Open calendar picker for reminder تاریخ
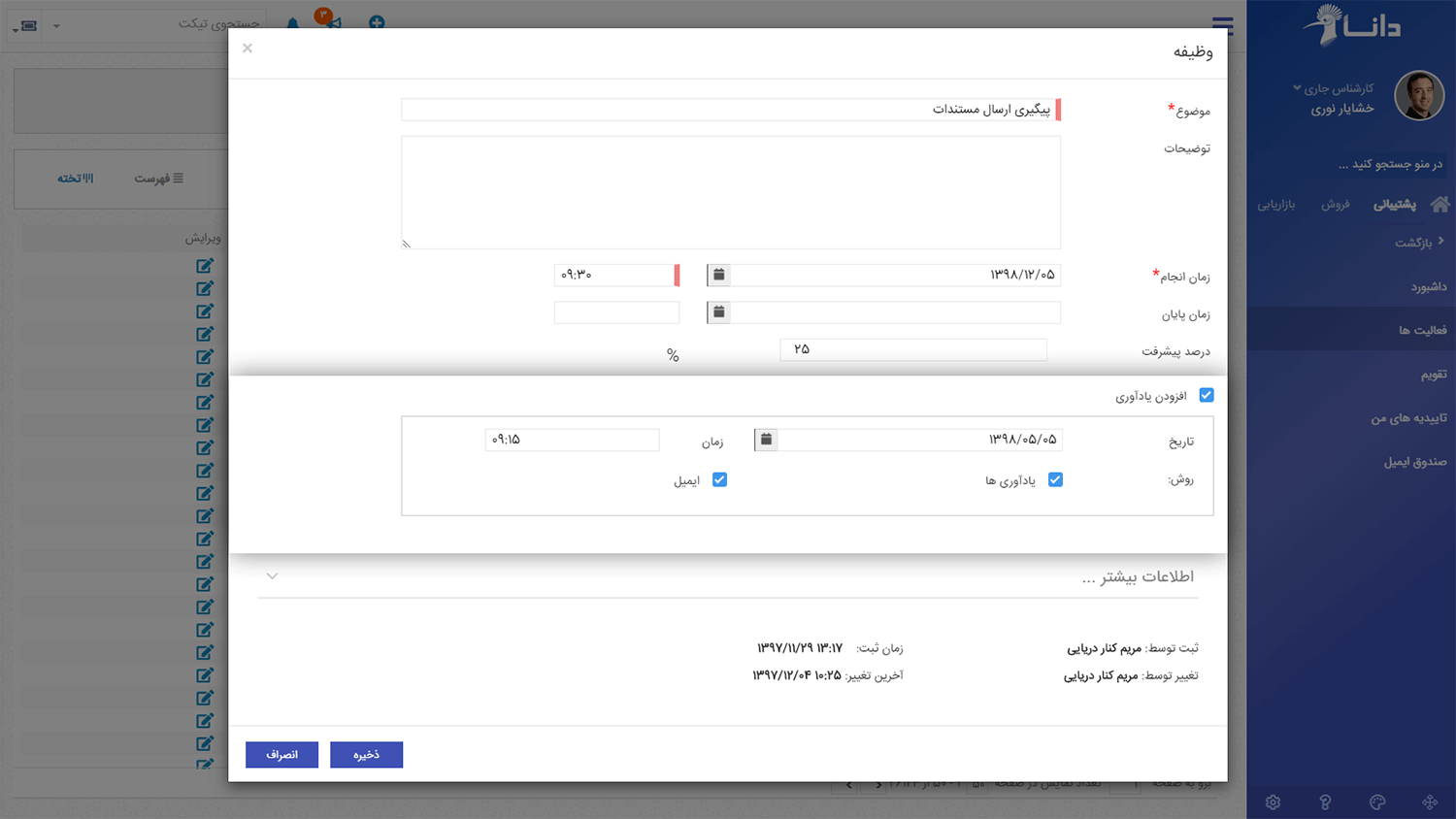 (x=766, y=440)
